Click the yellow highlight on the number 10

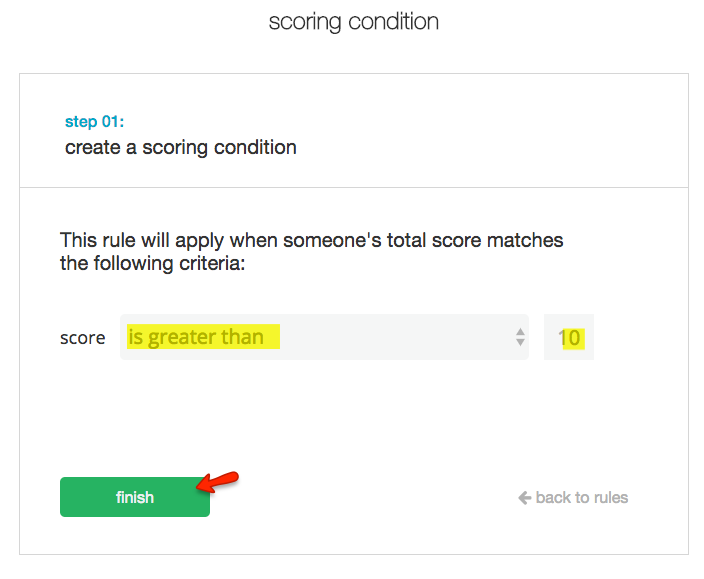coord(572,337)
